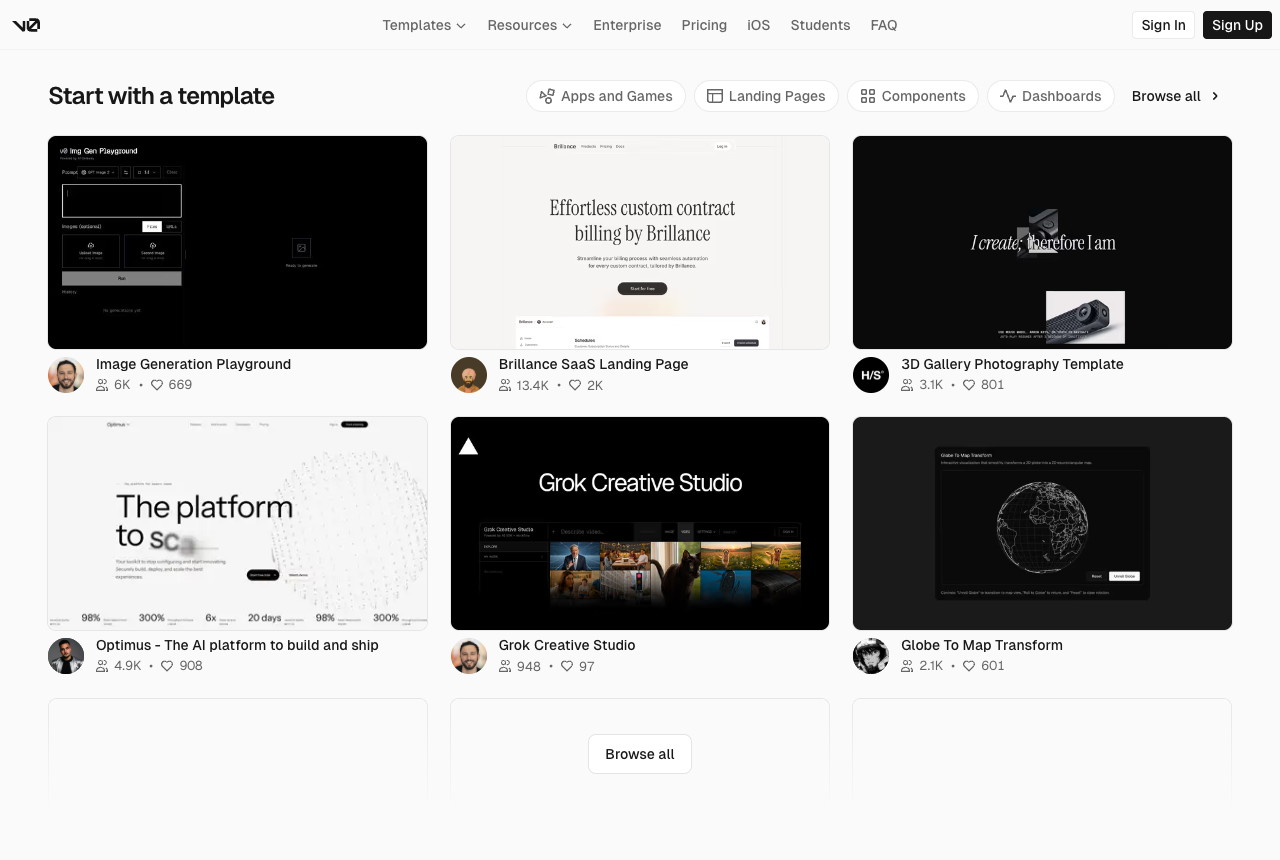1280x860 pixels.
Task: Click the heart icon next to 2K
Action: tap(575, 385)
